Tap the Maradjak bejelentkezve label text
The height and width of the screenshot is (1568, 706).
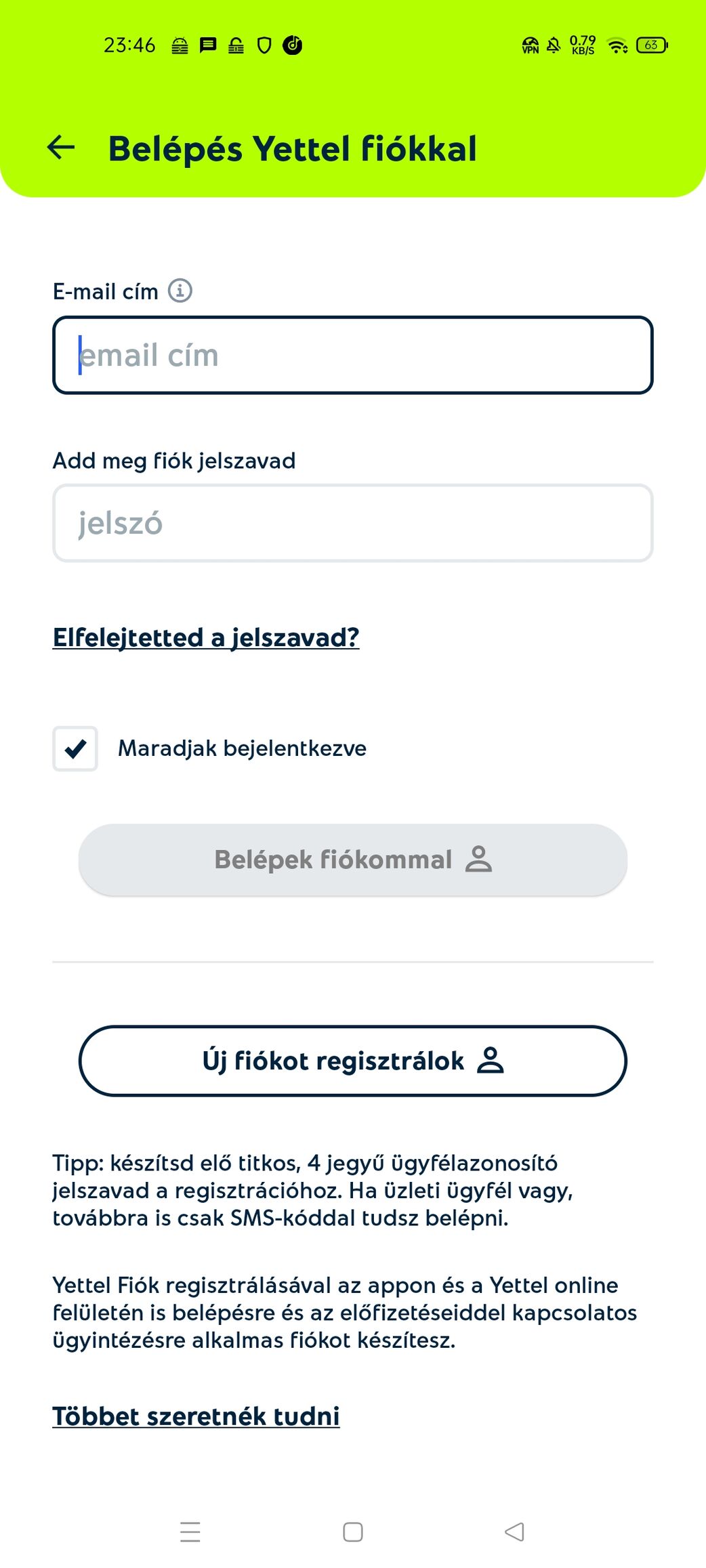(242, 748)
